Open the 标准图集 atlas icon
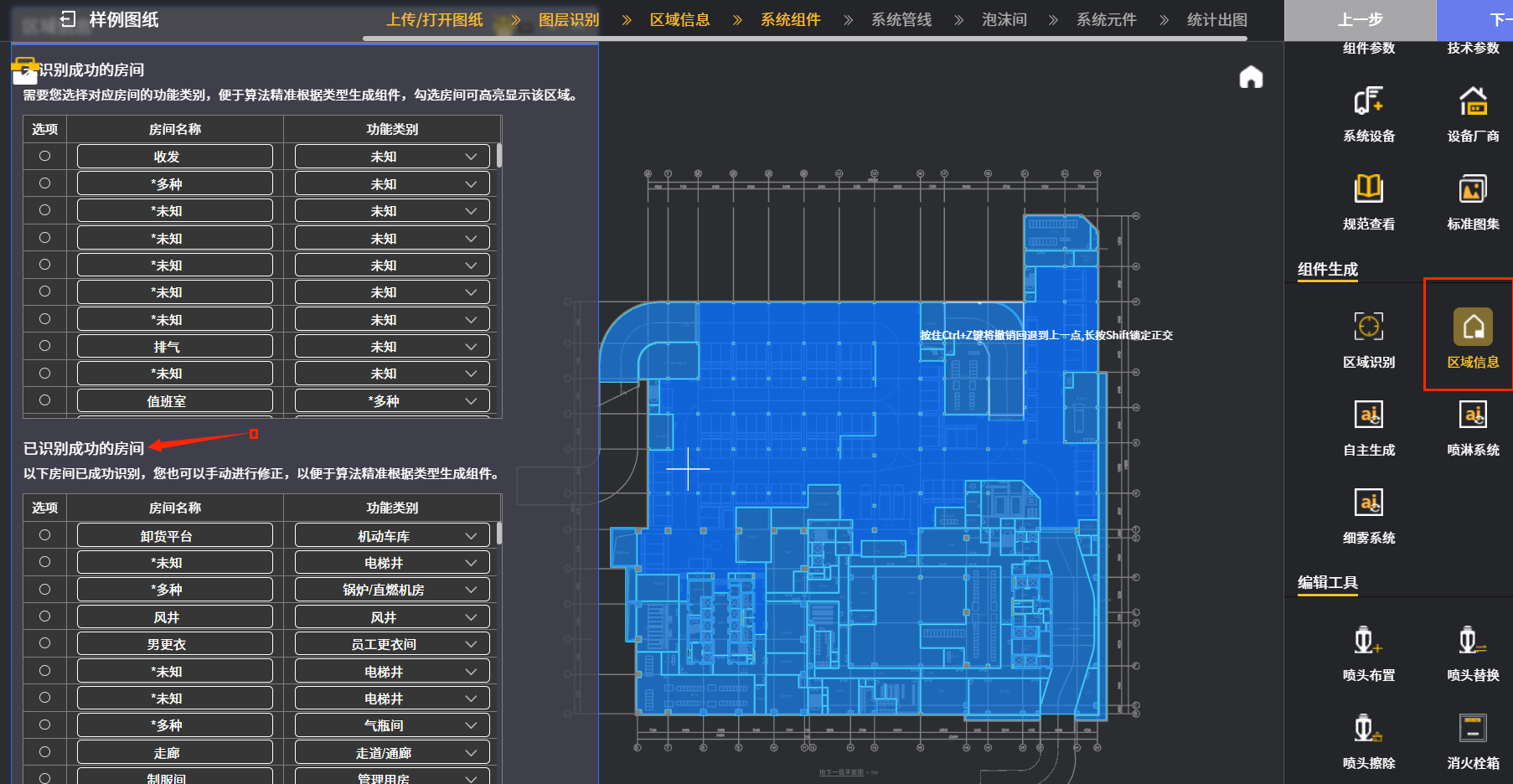The image size is (1513, 784). pos(1472,189)
